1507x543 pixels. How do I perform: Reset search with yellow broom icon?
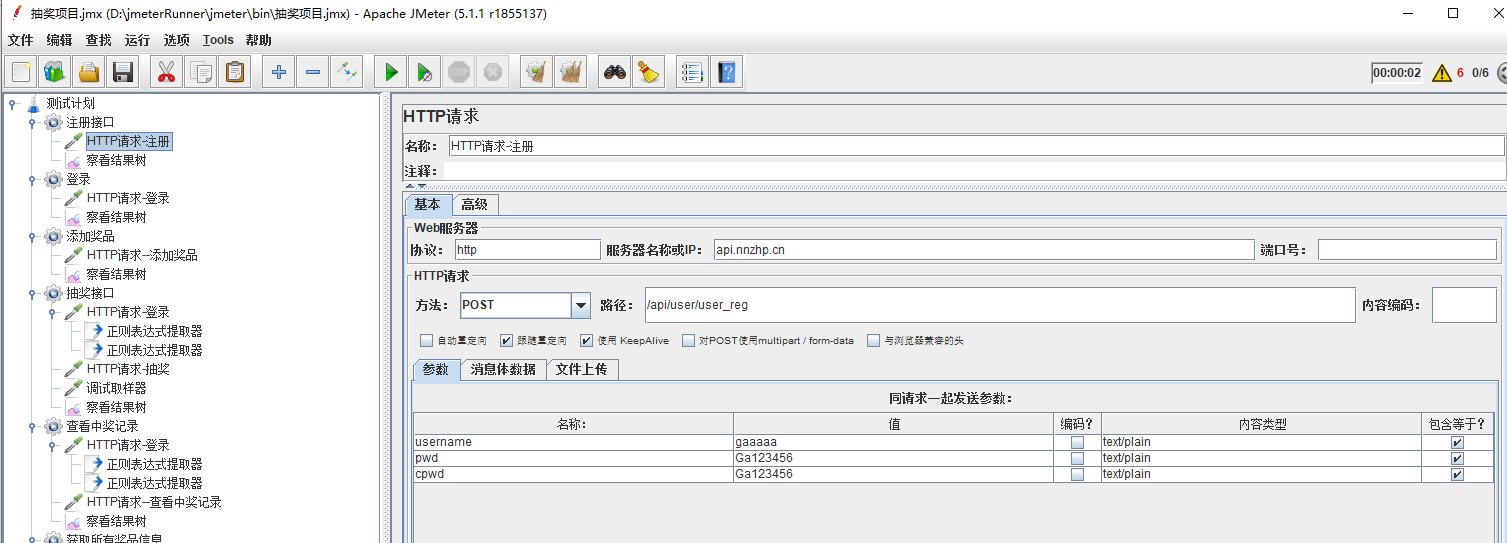(x=649, y=72)
